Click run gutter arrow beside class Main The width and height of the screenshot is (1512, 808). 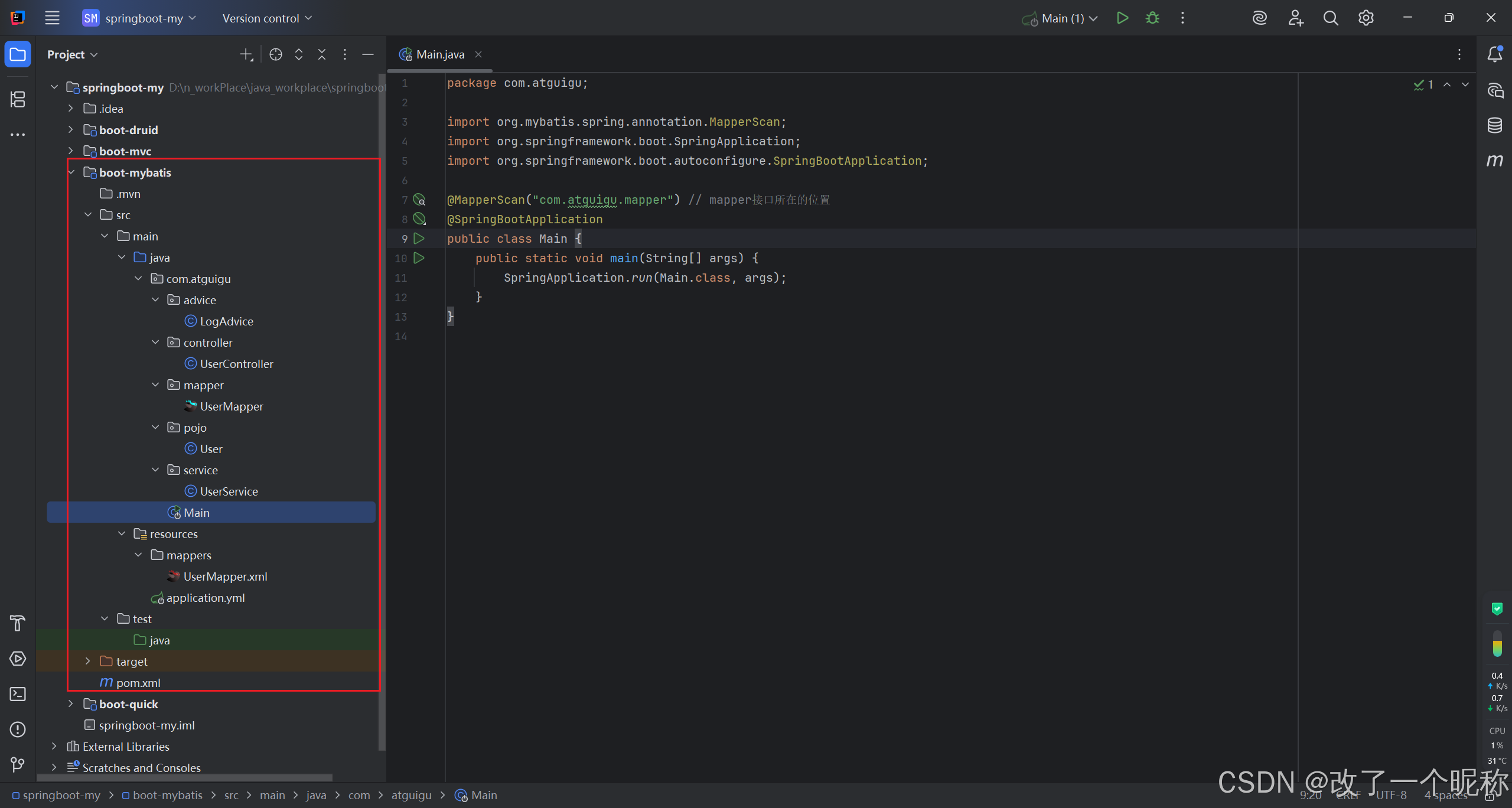click(419, 239)
